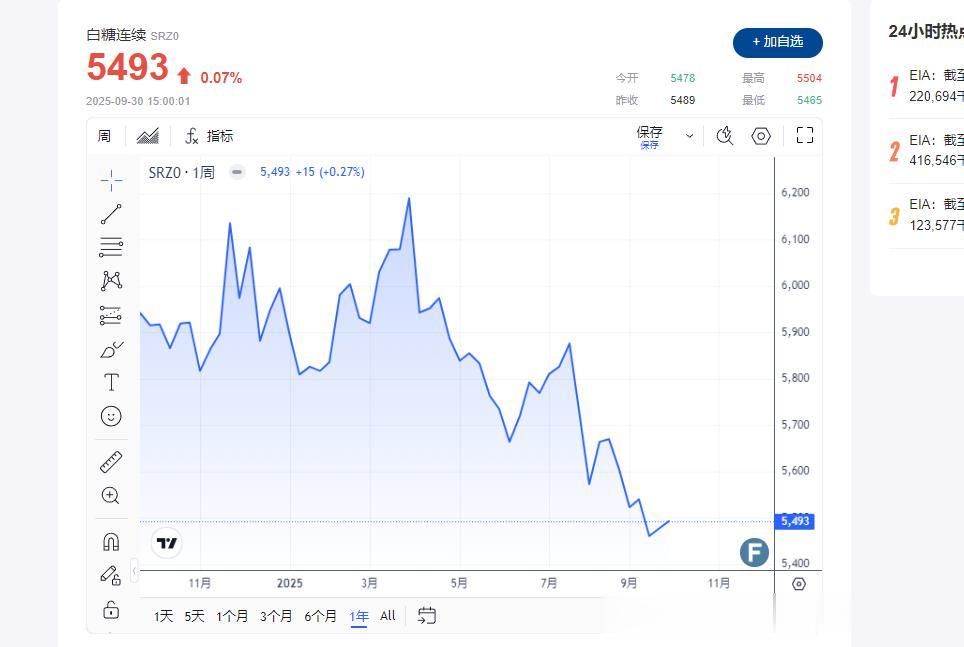Click the 加自选 button

tap(777, 42)
